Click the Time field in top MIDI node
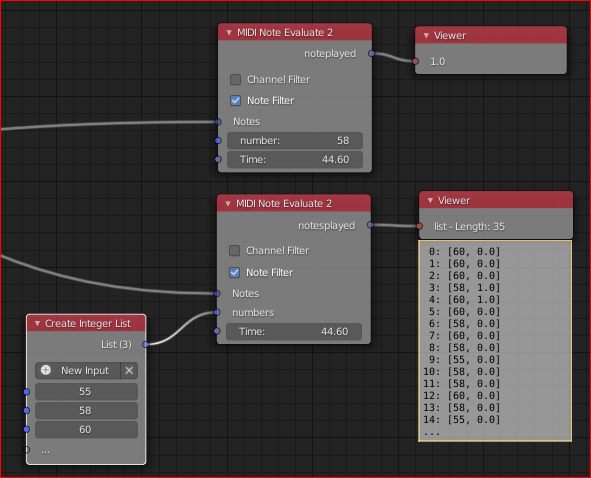Viewport: 591px width, 478px height. pyautogui.click(x=295, y=159)
